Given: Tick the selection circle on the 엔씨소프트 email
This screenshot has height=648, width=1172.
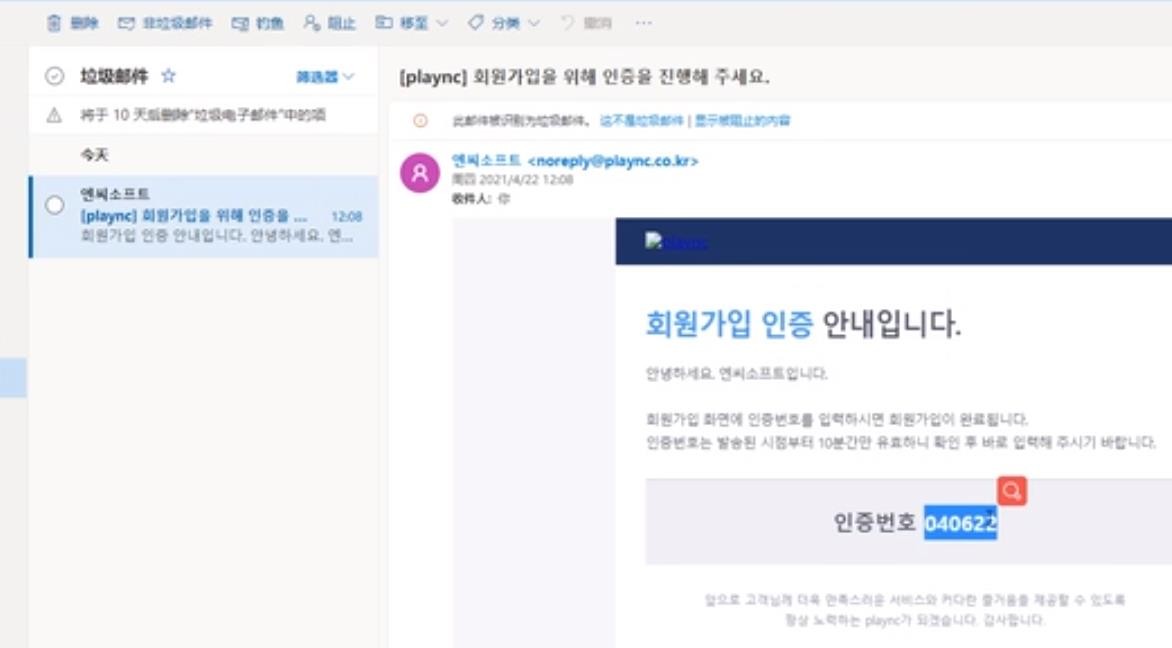Looking at the screenshot, I should coord(55,205).
